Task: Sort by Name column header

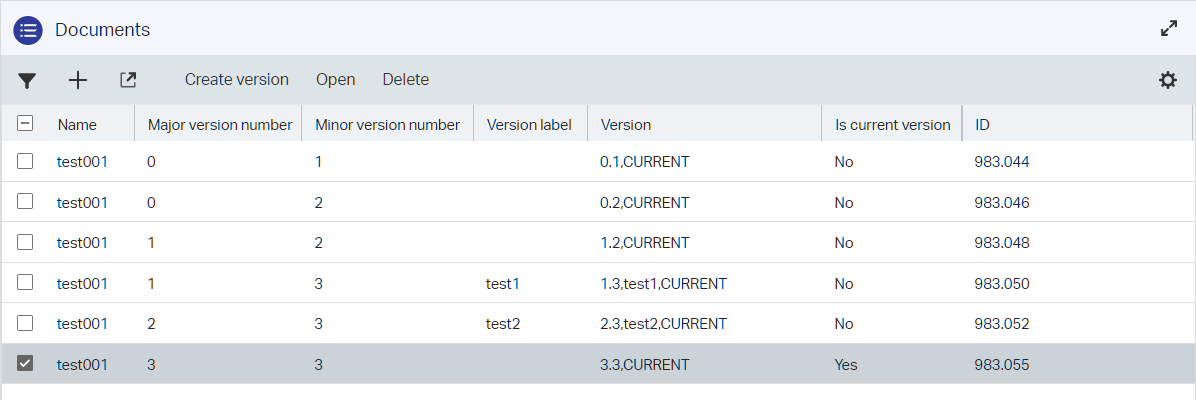Action: (77, 125)
